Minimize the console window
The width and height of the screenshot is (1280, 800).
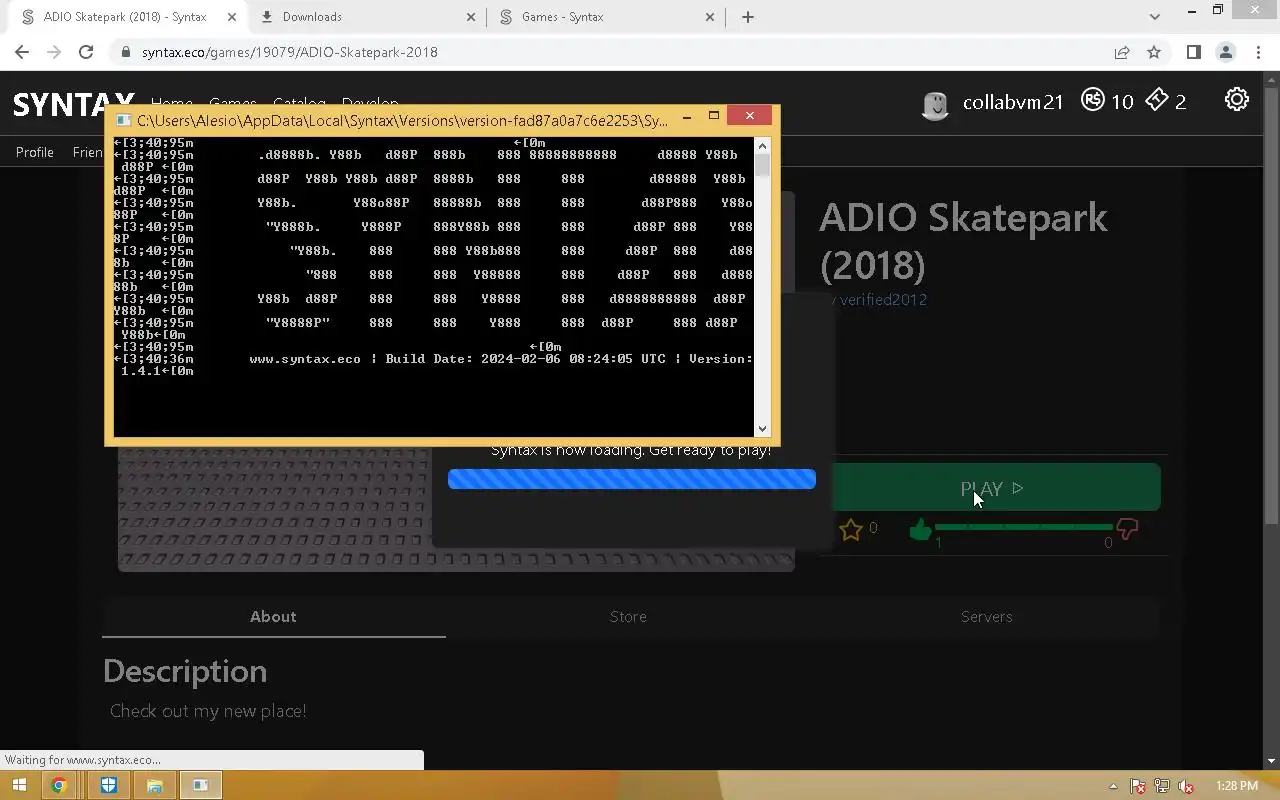pyautogui.click(x=687, y=117)
